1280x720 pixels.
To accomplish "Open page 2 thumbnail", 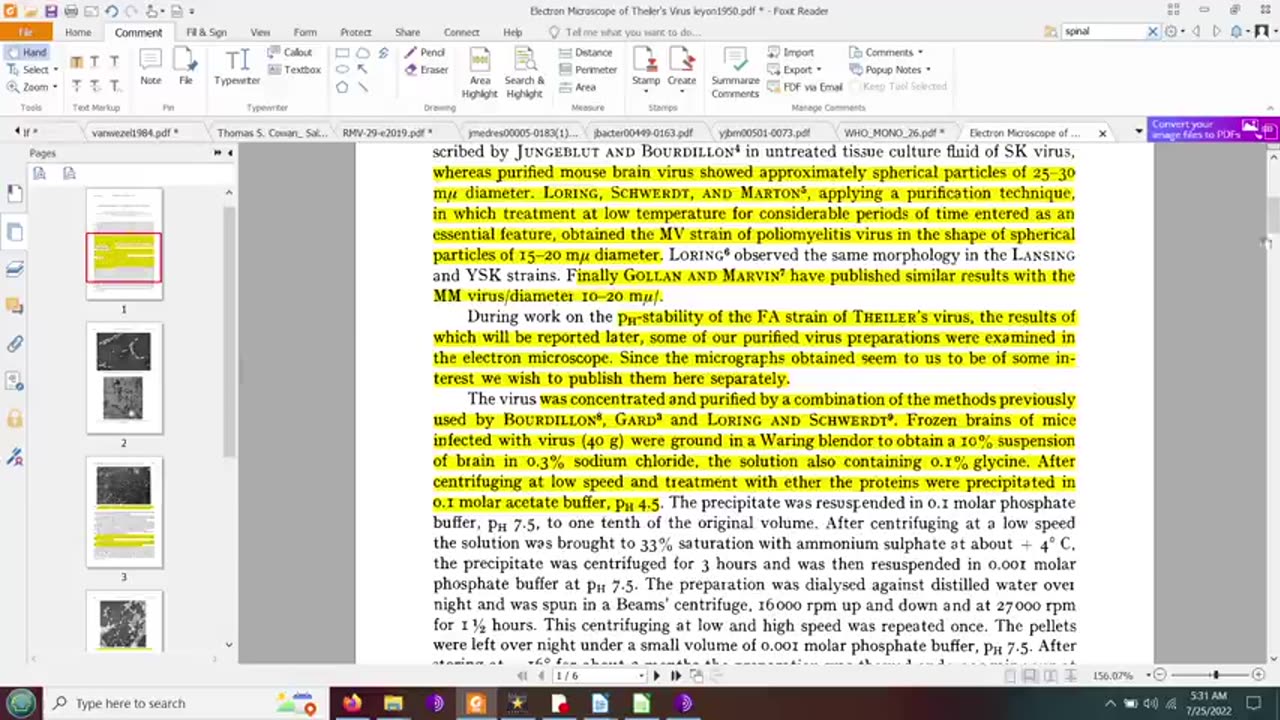I will 124,378.
